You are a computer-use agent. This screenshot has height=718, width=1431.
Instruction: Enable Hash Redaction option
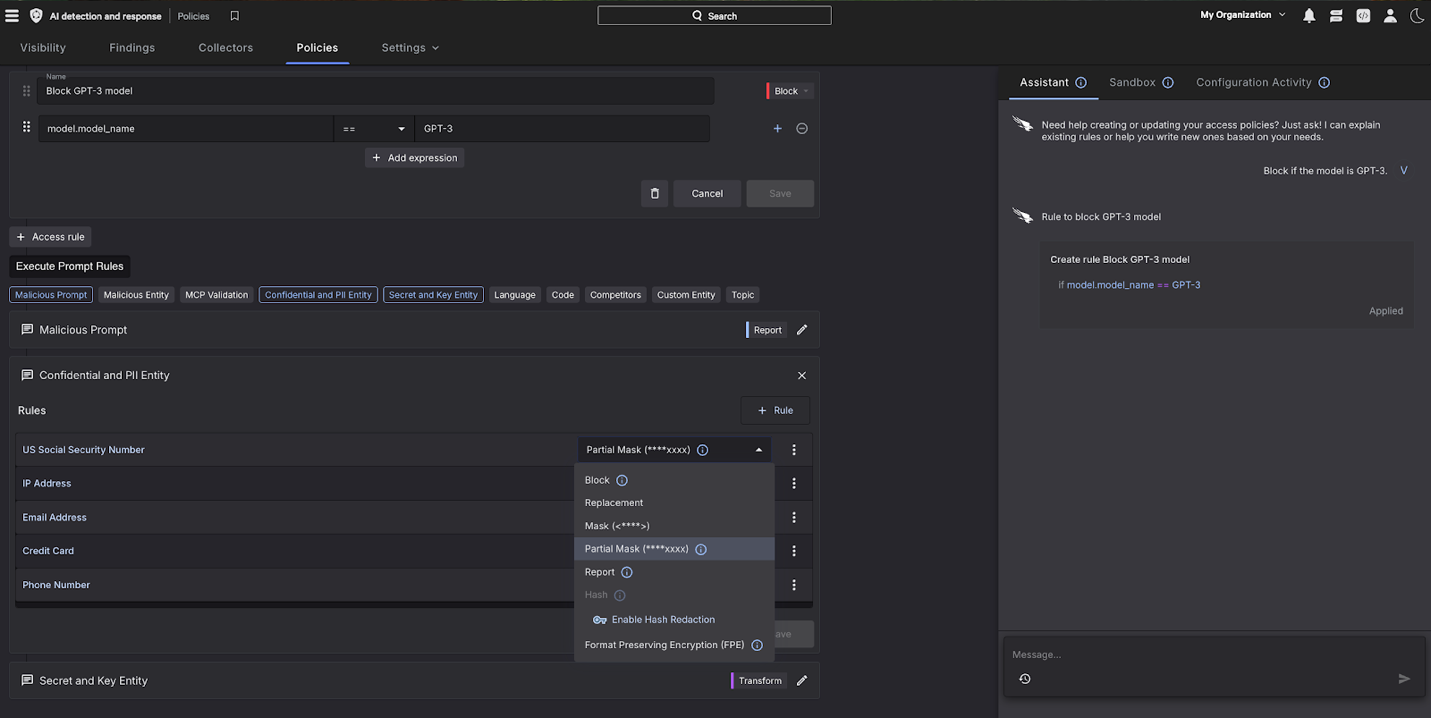(662, 620)
